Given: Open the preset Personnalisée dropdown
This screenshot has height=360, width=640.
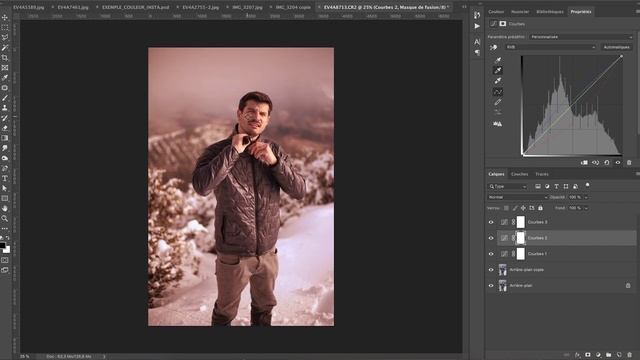Looking at the screenshot, I should [x=581, y=37].
